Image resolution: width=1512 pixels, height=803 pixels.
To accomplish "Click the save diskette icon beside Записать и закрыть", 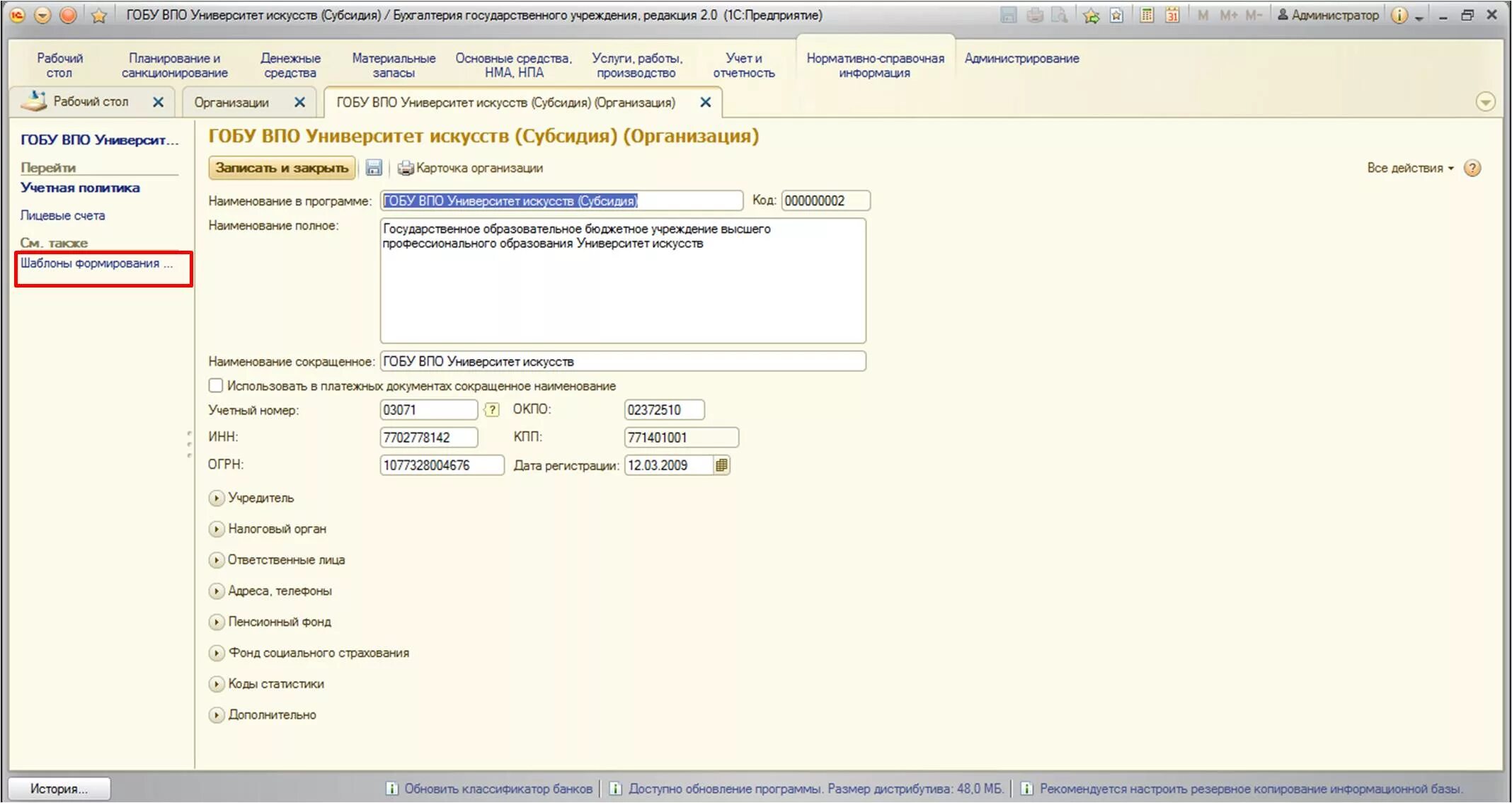I will coord(374,168).
